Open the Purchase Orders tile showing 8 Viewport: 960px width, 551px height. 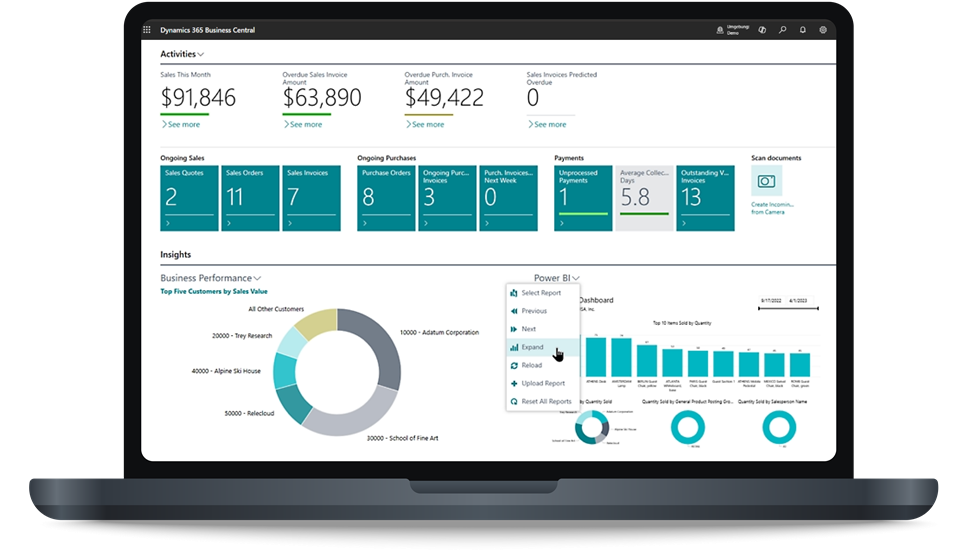click(x=386, y=198)
